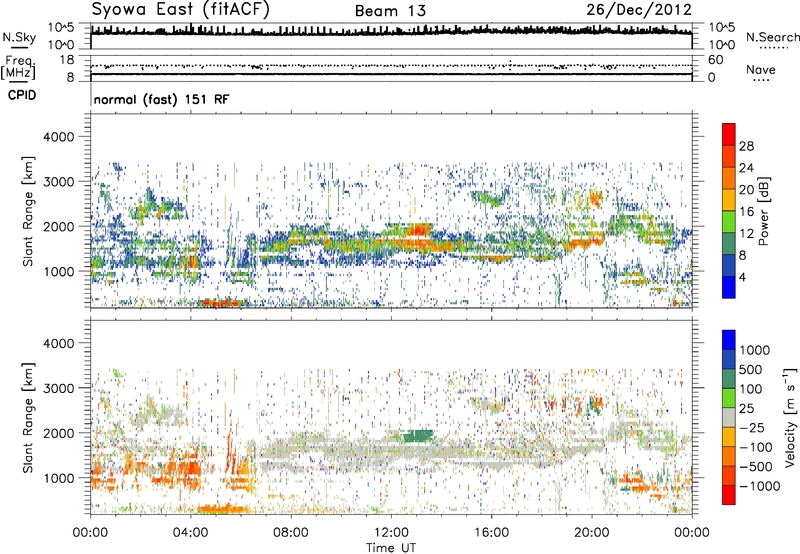Pick the bright blue bottom segment of the Power colorbar
The image size is (800, 554).
point(729,288)
